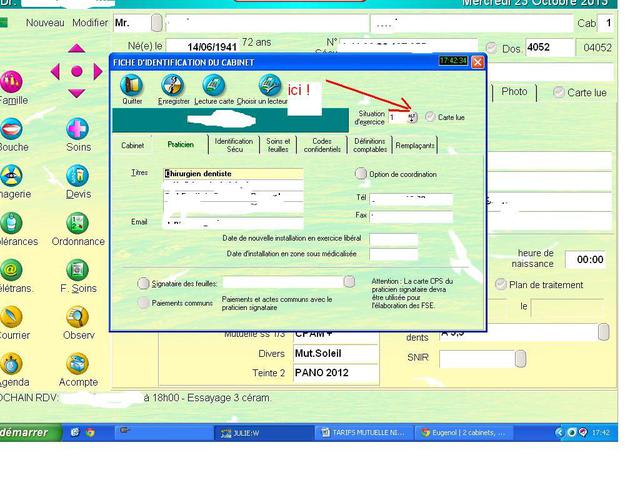Open the Soins sidebar icon
The height and width of the screenshot is (480, 640).
pyautogui.click(x=78, y=129)
